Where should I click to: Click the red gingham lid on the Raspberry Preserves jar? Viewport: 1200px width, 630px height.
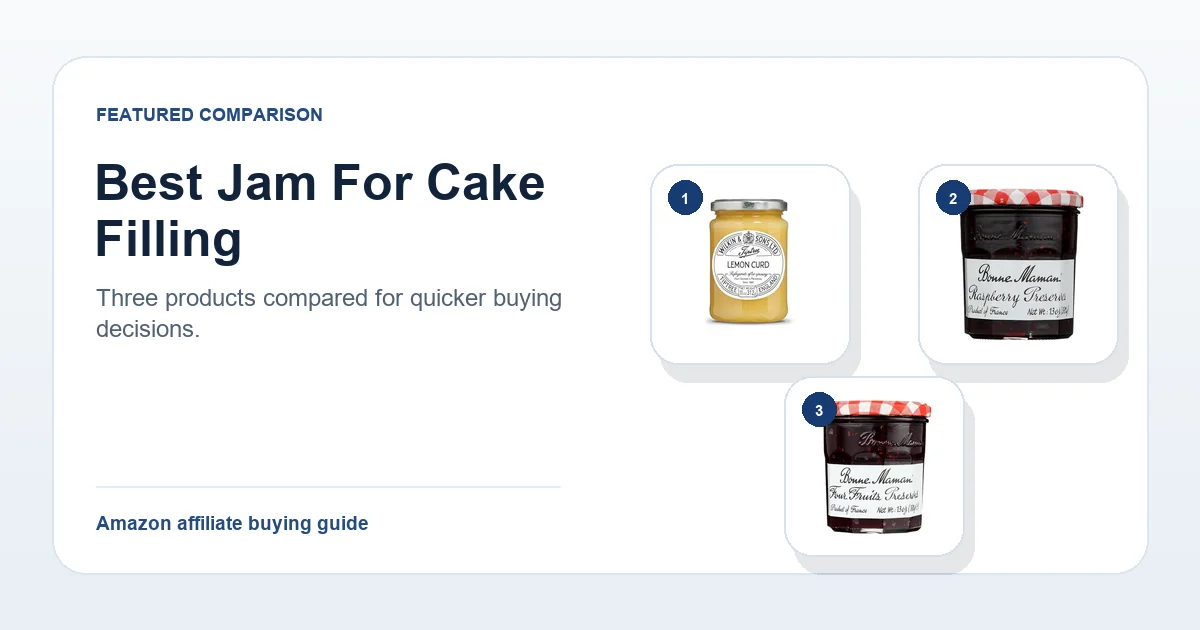(x=1018, y=199)
